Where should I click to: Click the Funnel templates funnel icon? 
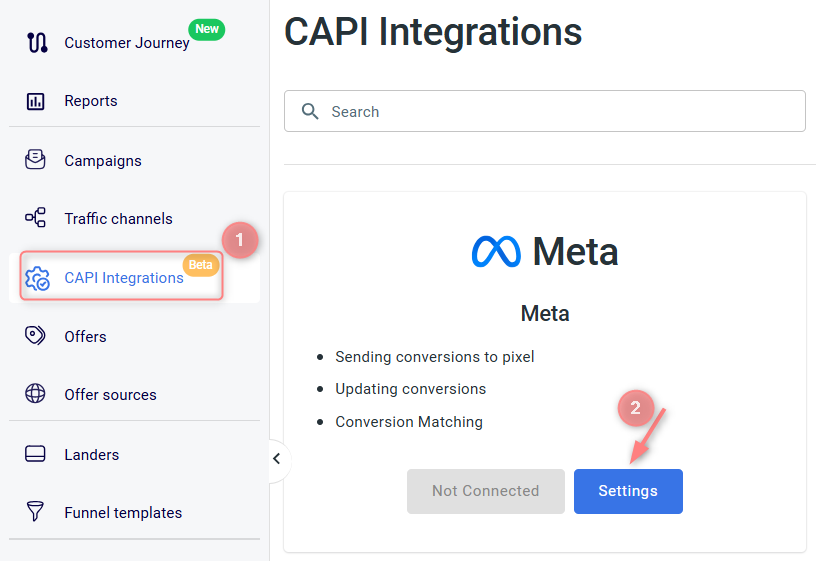click(35, 512)
